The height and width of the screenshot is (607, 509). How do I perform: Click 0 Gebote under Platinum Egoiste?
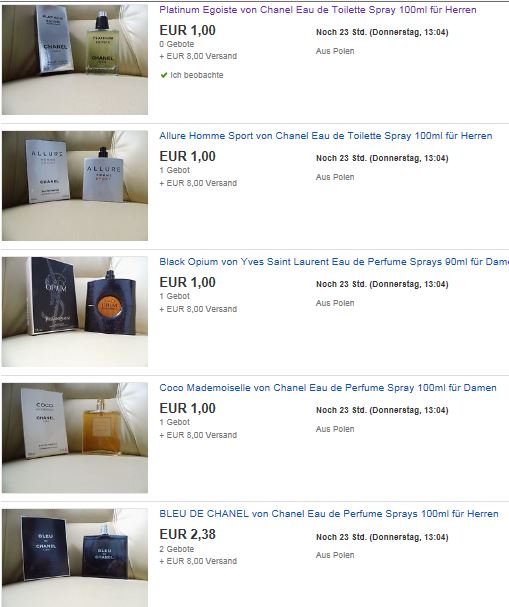(x=177, y=44)
